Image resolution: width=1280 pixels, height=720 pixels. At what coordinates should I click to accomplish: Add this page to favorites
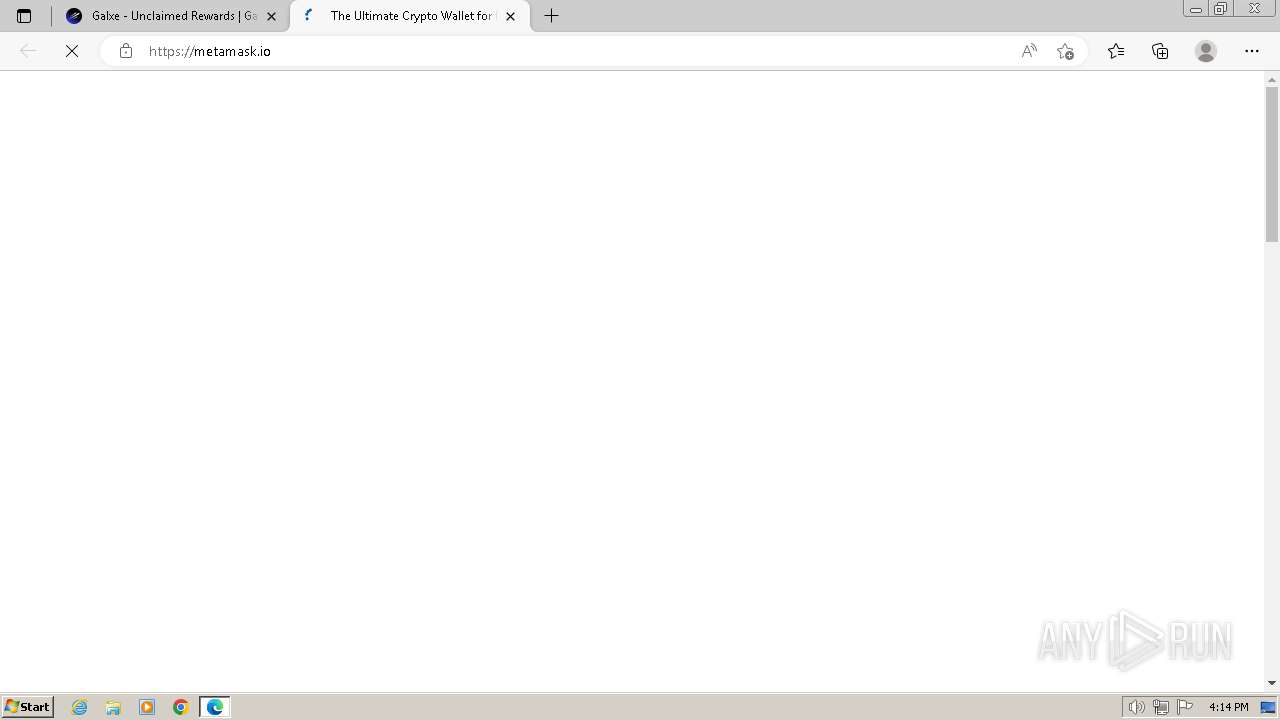tap(1065, 51)
